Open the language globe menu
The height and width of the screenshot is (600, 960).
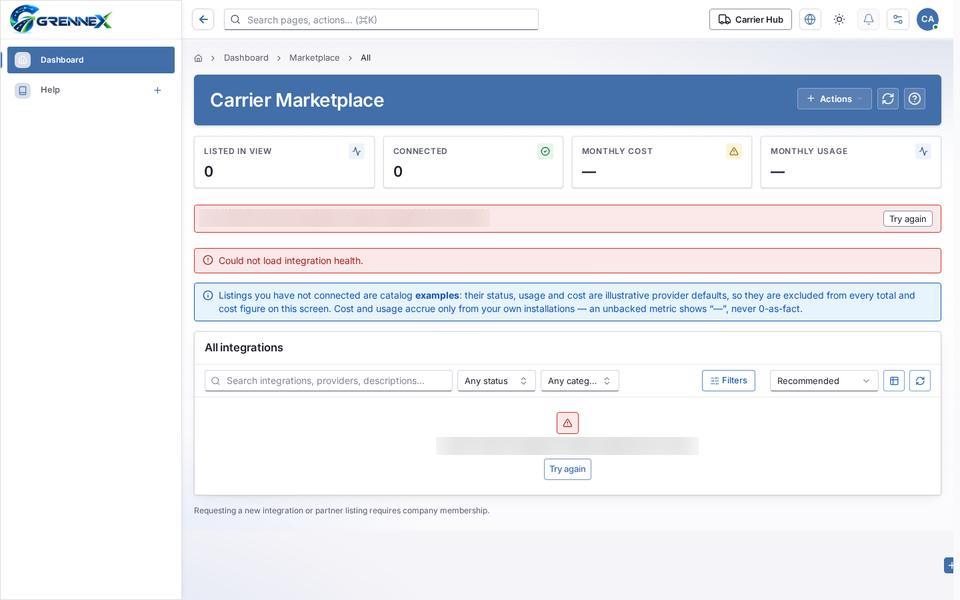810,20
